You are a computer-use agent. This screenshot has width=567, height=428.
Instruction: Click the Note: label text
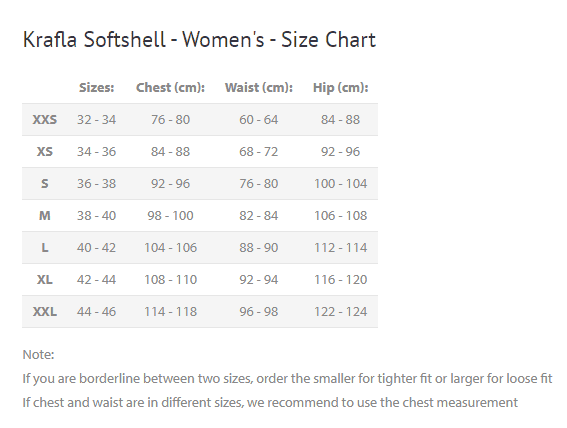tap(38, 355)
